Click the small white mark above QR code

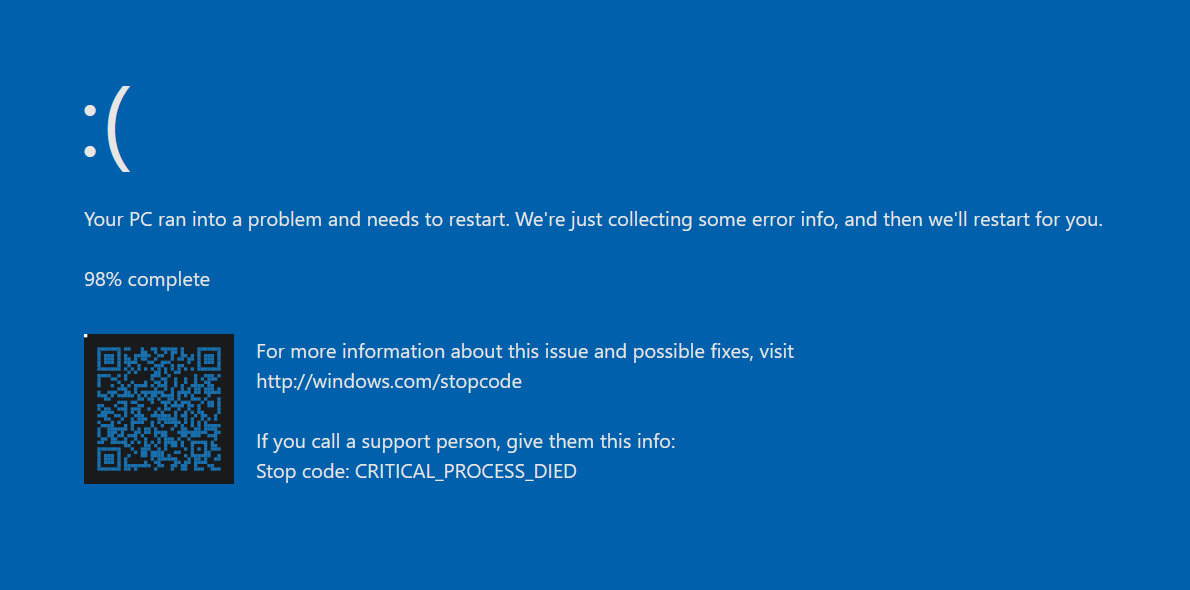coord(86,335)
